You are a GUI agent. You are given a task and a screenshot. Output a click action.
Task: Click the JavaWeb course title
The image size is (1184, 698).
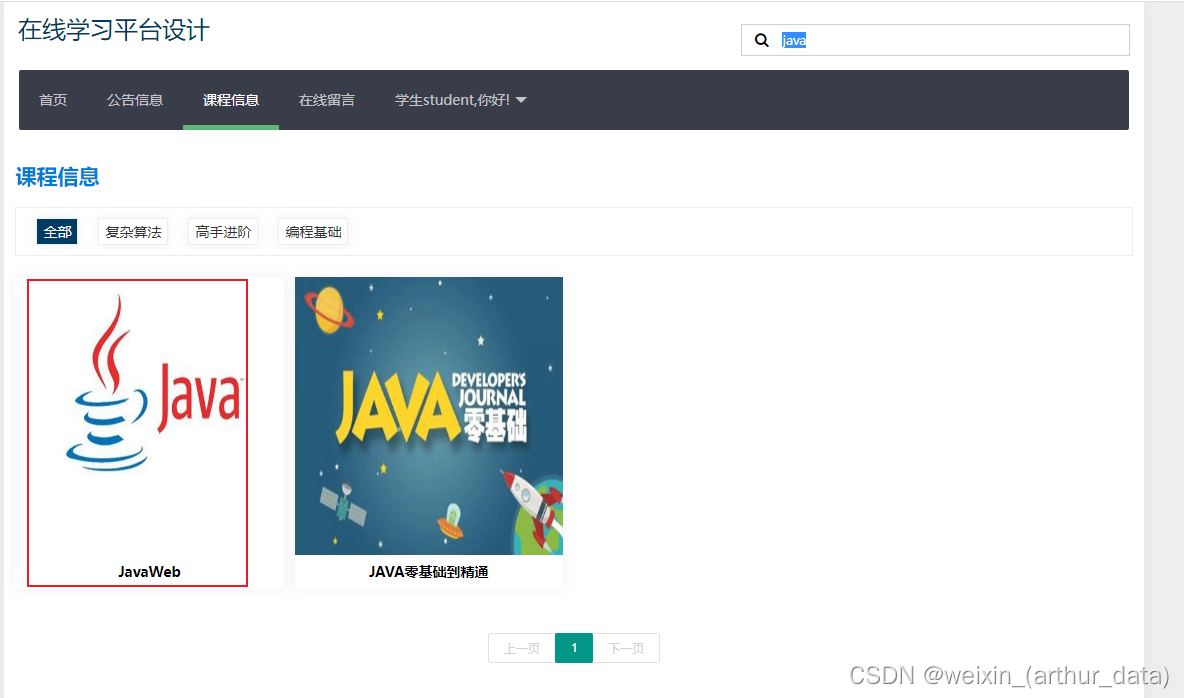tap(149, 572)
